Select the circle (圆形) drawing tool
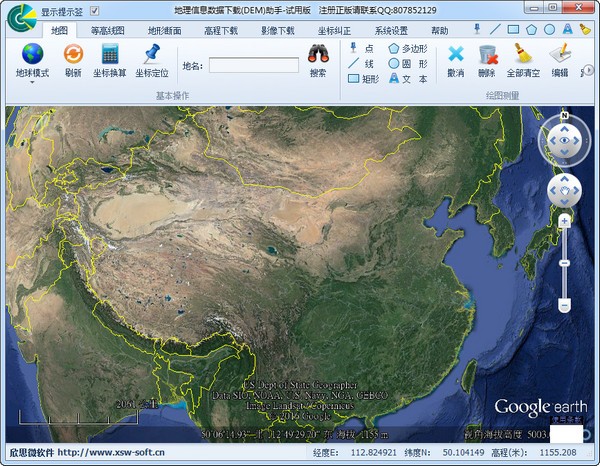 pyautogui.click(x=408, y=64)
